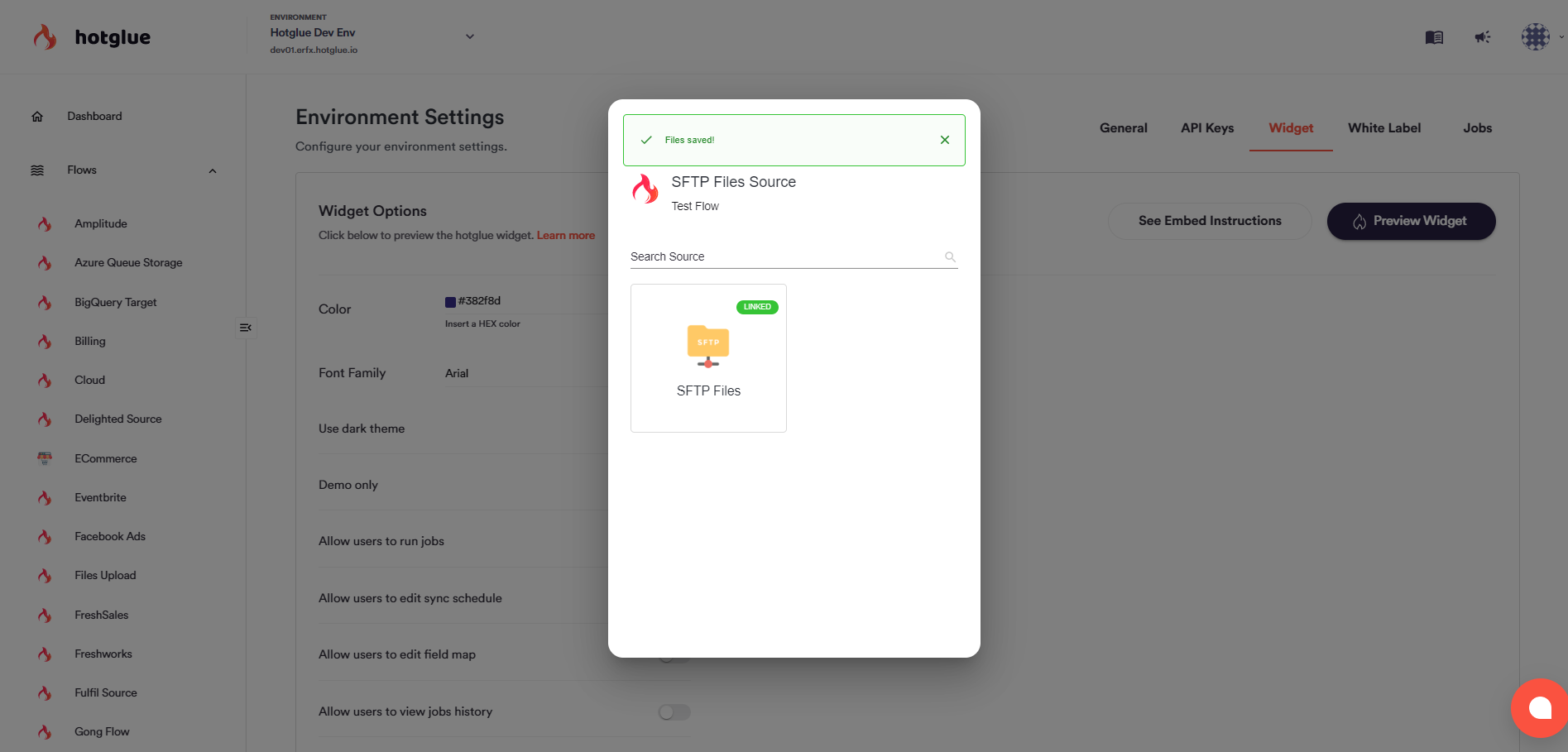Click the LINKED badge on SFTP Files
The height and width of the screenshot is (752, 1568).
click(757, 307)
